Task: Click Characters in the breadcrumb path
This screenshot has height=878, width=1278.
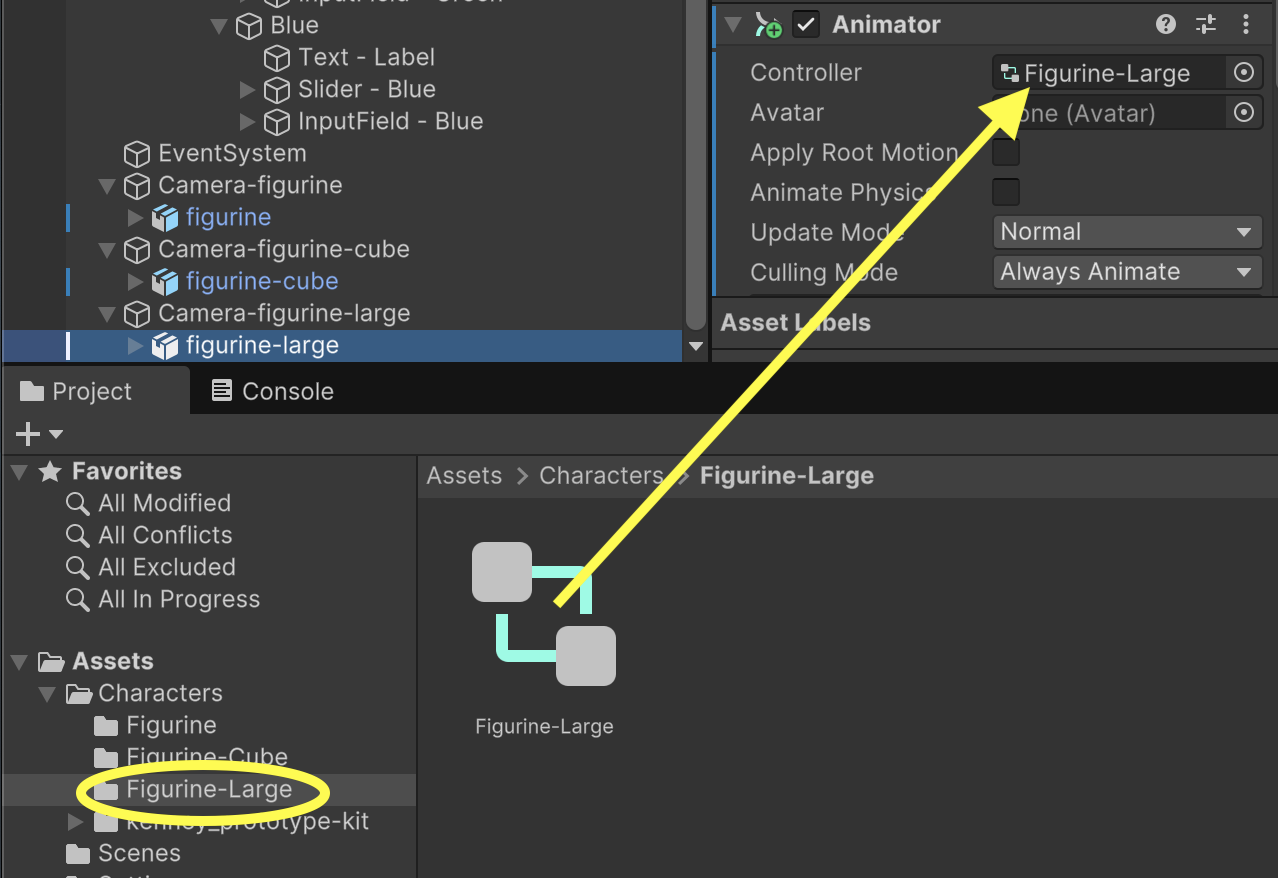Action: click(601, 475)
